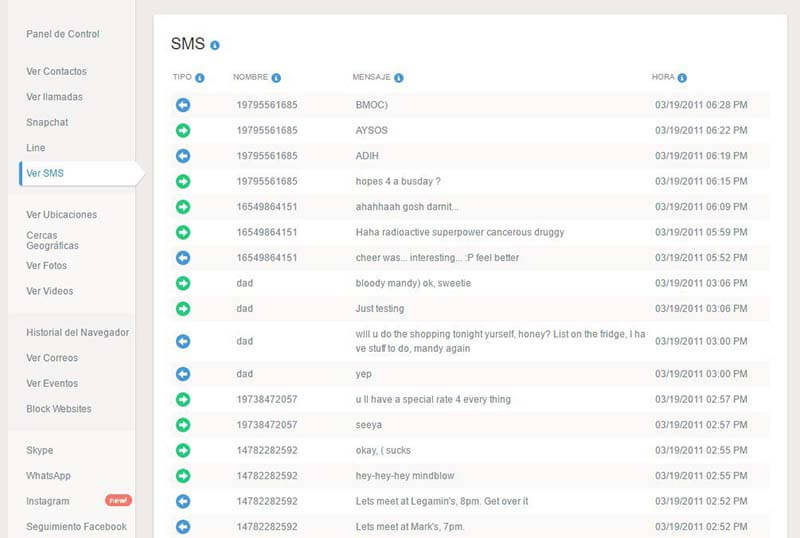Viewport: 800px width, 538px height.
Task: Open Skype section in sidebar
Action: click(x=40, y=451)
